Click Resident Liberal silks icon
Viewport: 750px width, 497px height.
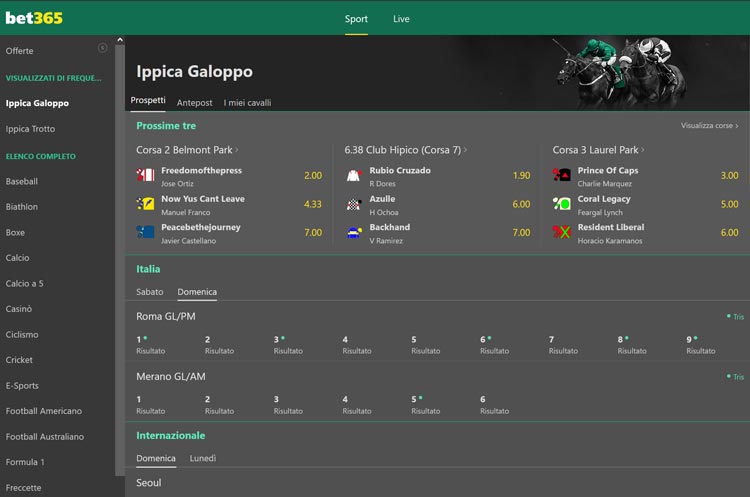[x=561, y=232]
